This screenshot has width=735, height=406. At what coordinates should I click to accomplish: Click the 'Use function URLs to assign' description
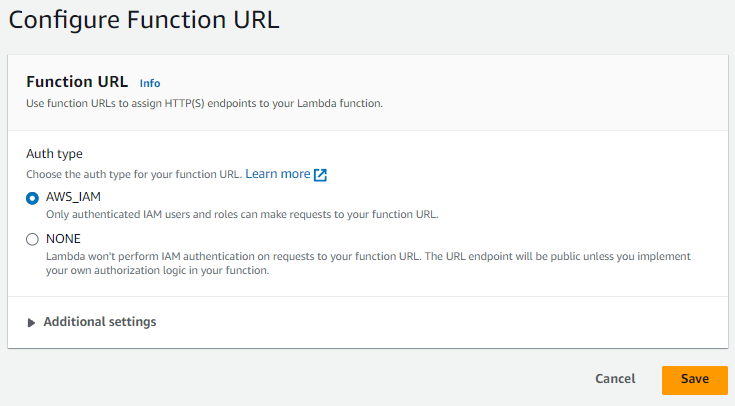point(204,104)
